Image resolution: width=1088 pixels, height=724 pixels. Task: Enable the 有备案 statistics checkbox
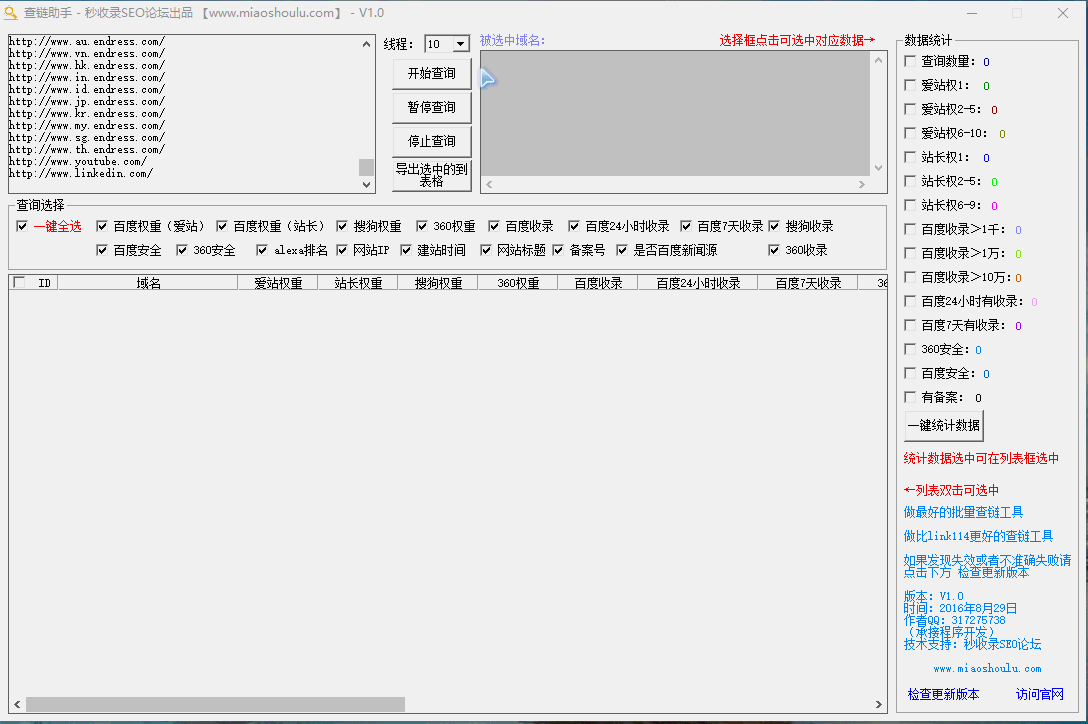pyautogui.click(x=909, y=397)
